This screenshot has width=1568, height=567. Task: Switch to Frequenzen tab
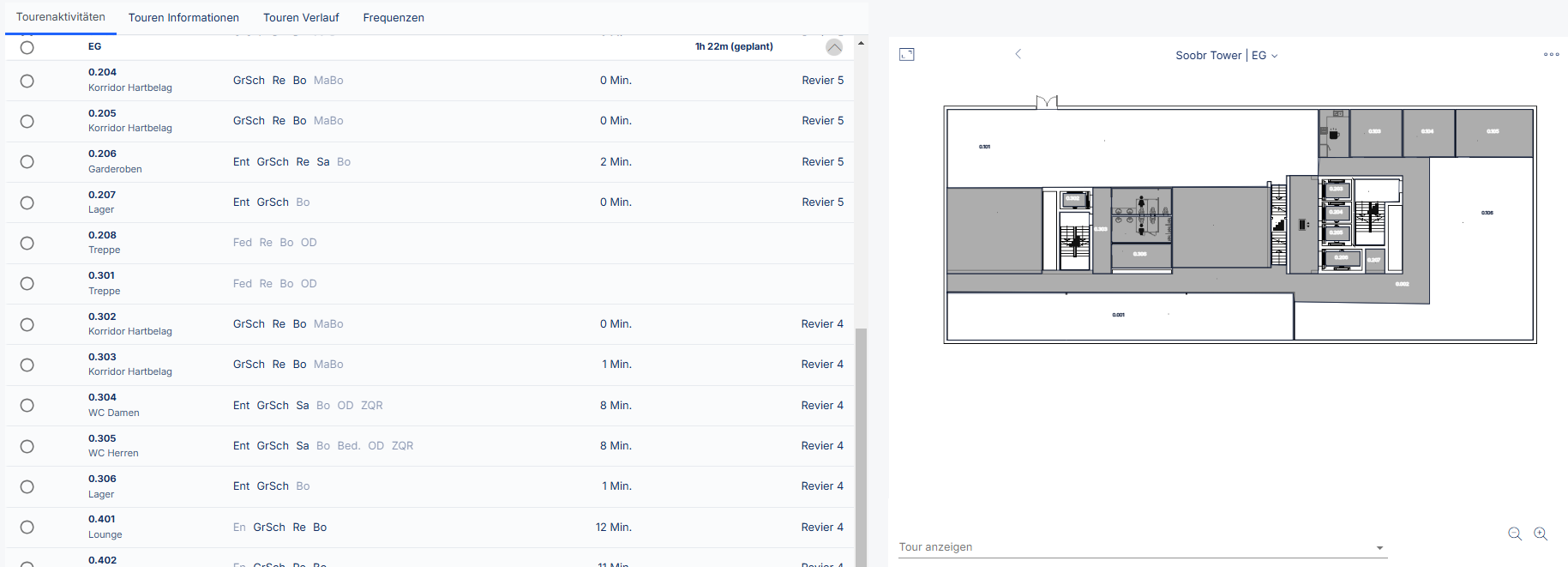point(394,17)
